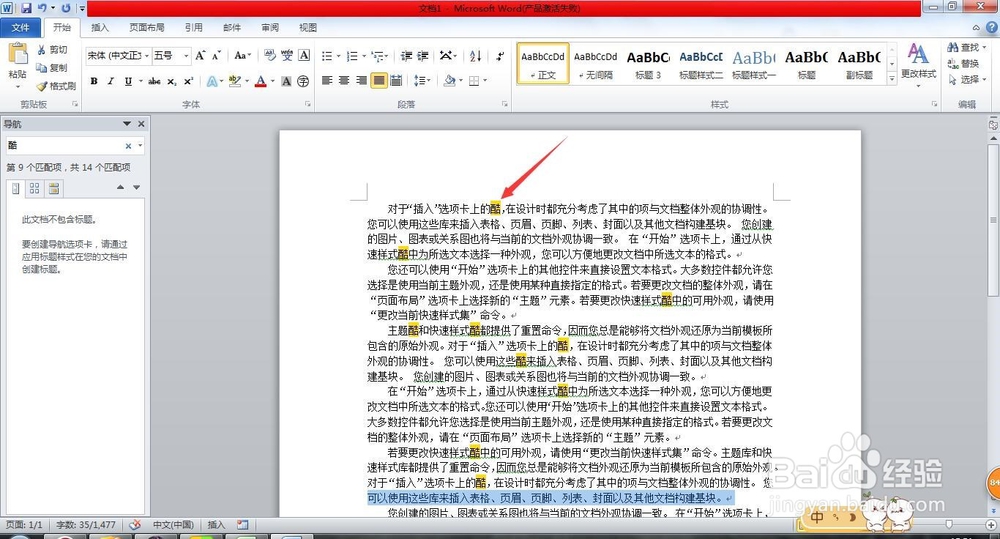Apply the character border icon

tap(304, 55)
